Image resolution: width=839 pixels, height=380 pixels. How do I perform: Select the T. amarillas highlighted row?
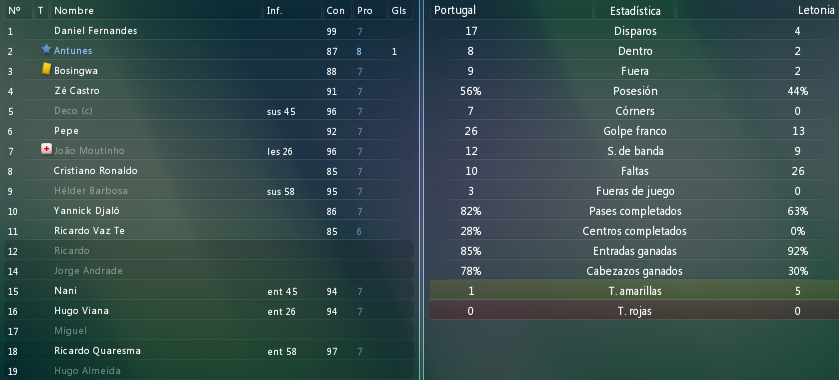[634, 291]
